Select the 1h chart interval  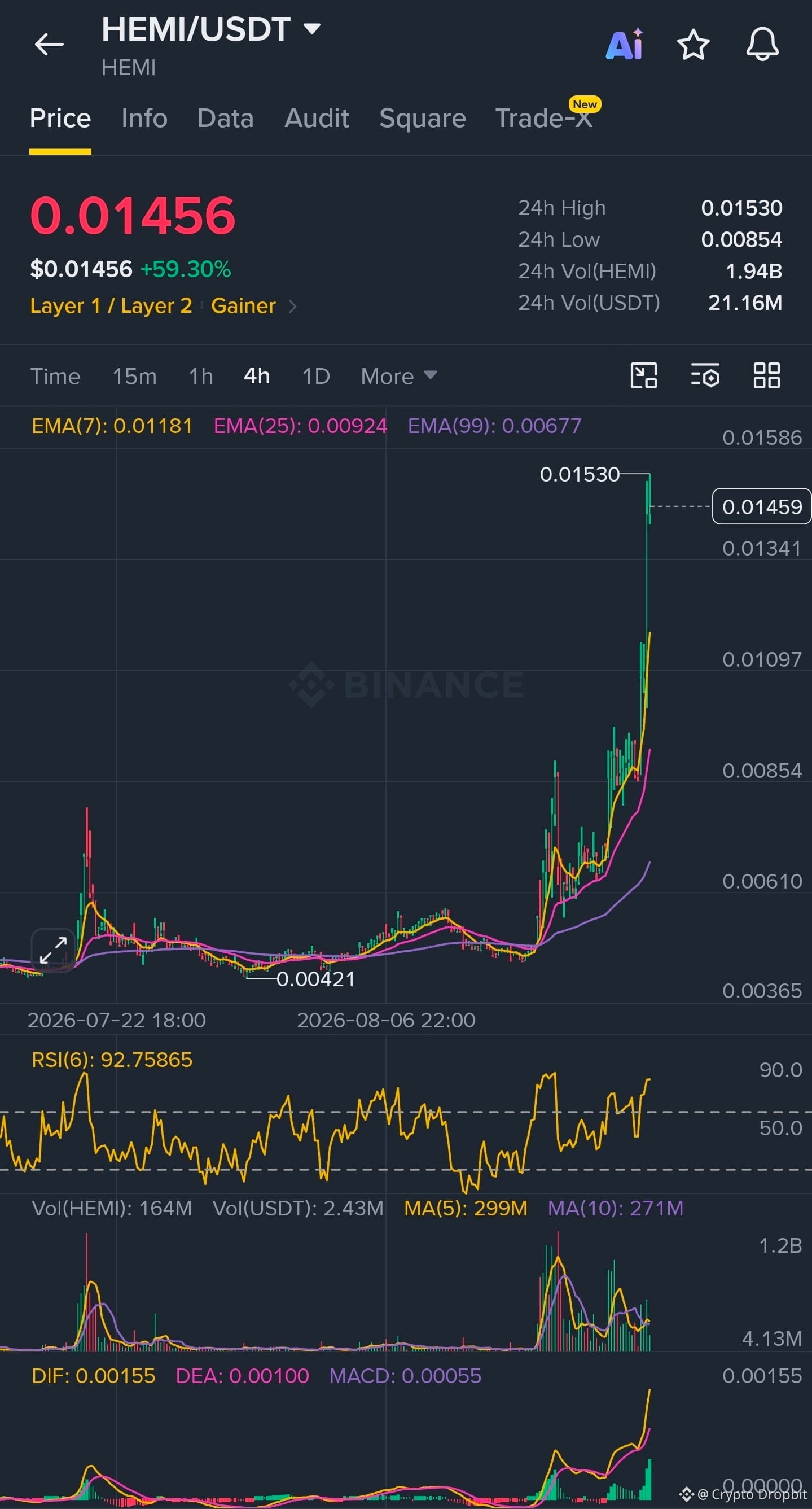pyautogui.click(x=201, y=376)
